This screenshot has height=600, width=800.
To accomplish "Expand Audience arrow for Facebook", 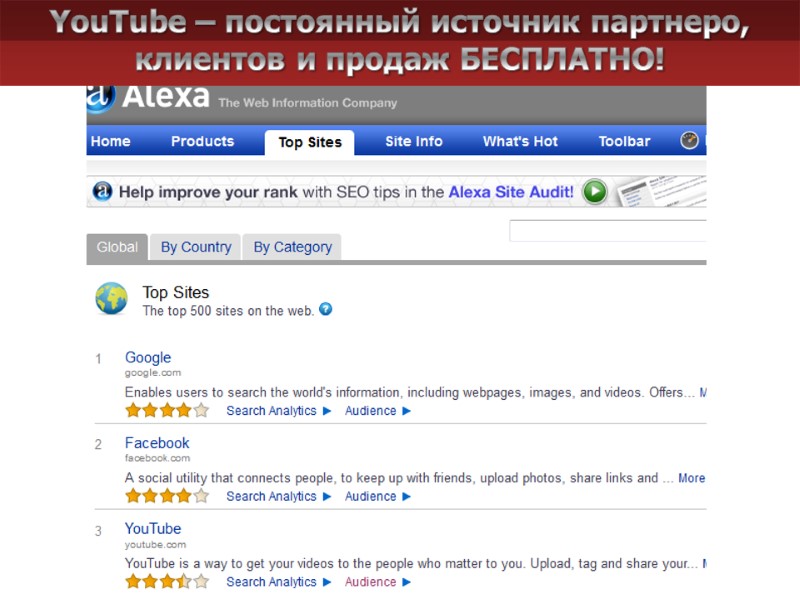I will coord(406,496).
